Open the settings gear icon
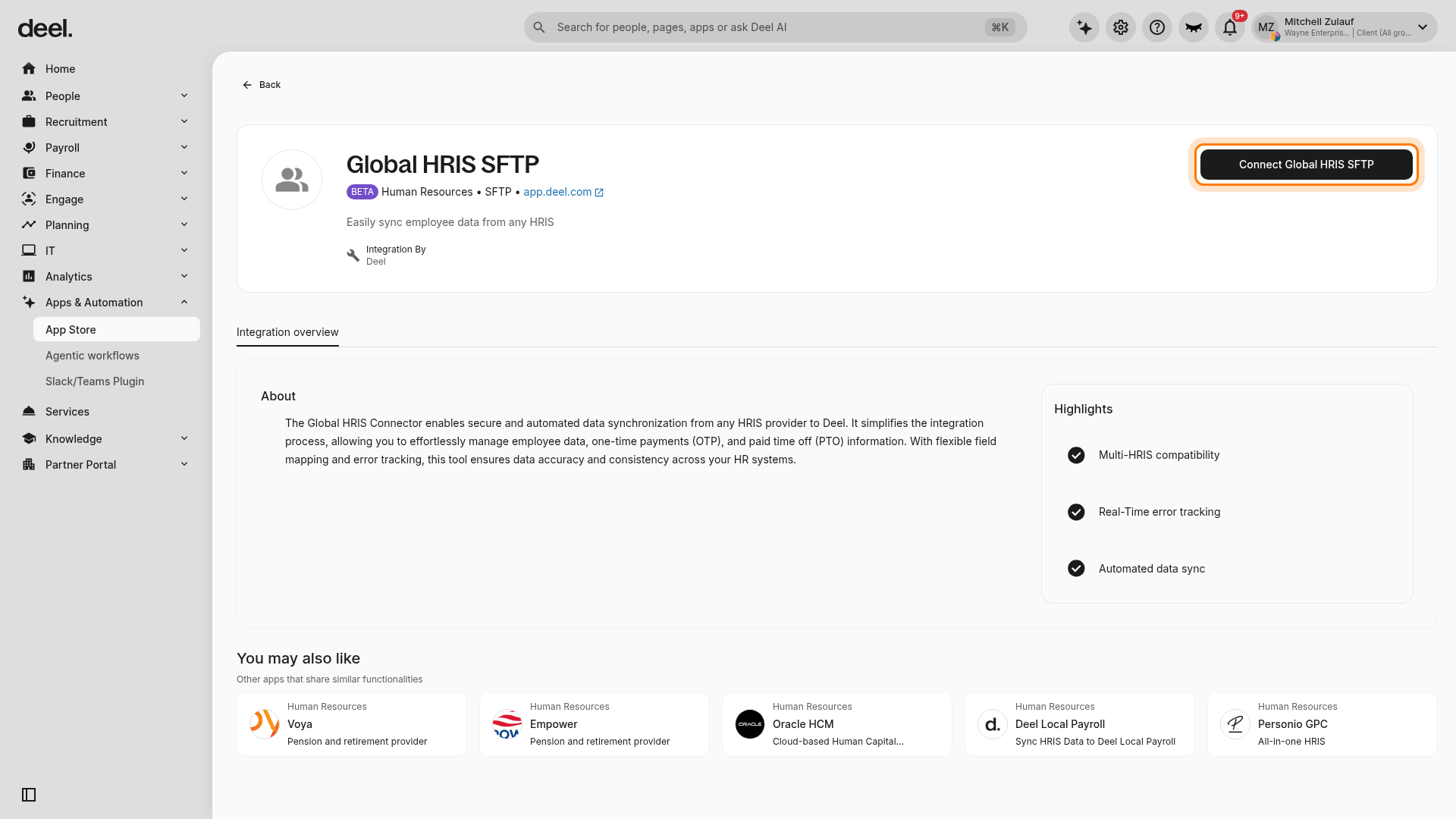The height and width of the screenshot is (819, 1456). coord(1121,27)
